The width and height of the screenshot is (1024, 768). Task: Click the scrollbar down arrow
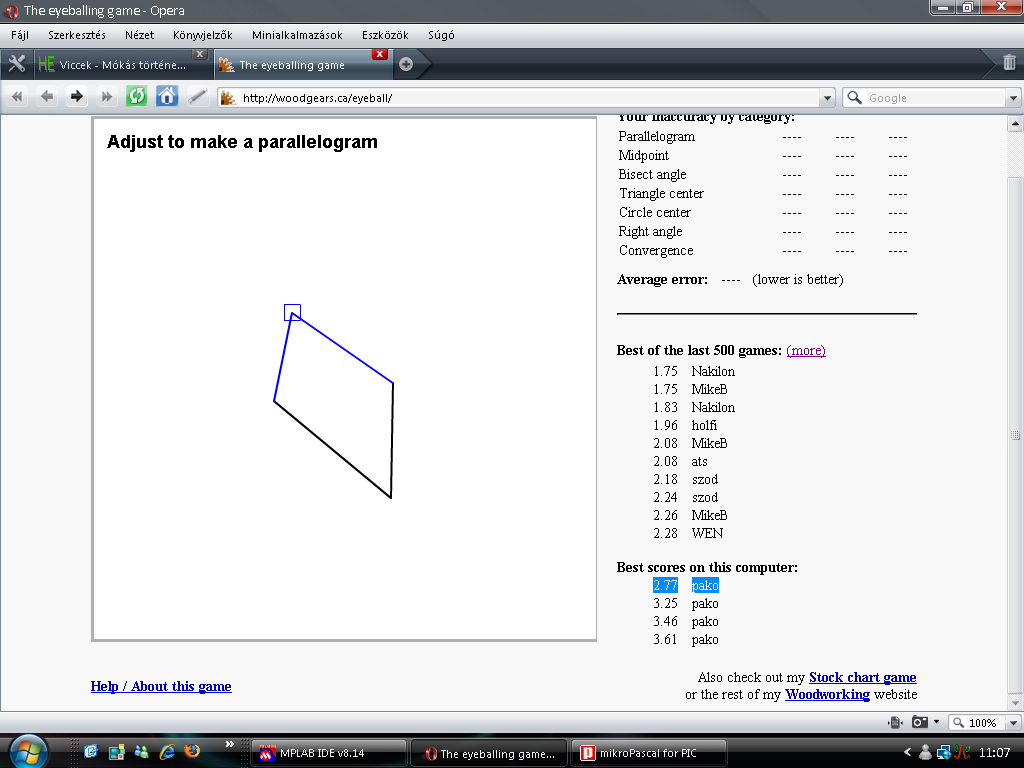click(1015, 703)
